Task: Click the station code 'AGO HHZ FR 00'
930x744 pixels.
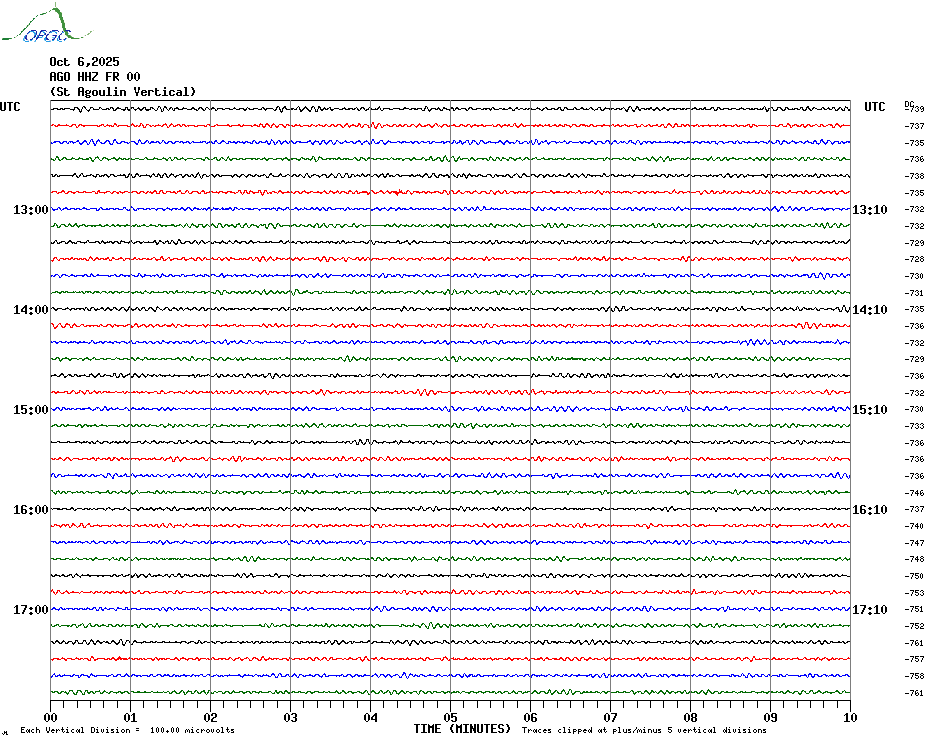Action: [95, 77]
